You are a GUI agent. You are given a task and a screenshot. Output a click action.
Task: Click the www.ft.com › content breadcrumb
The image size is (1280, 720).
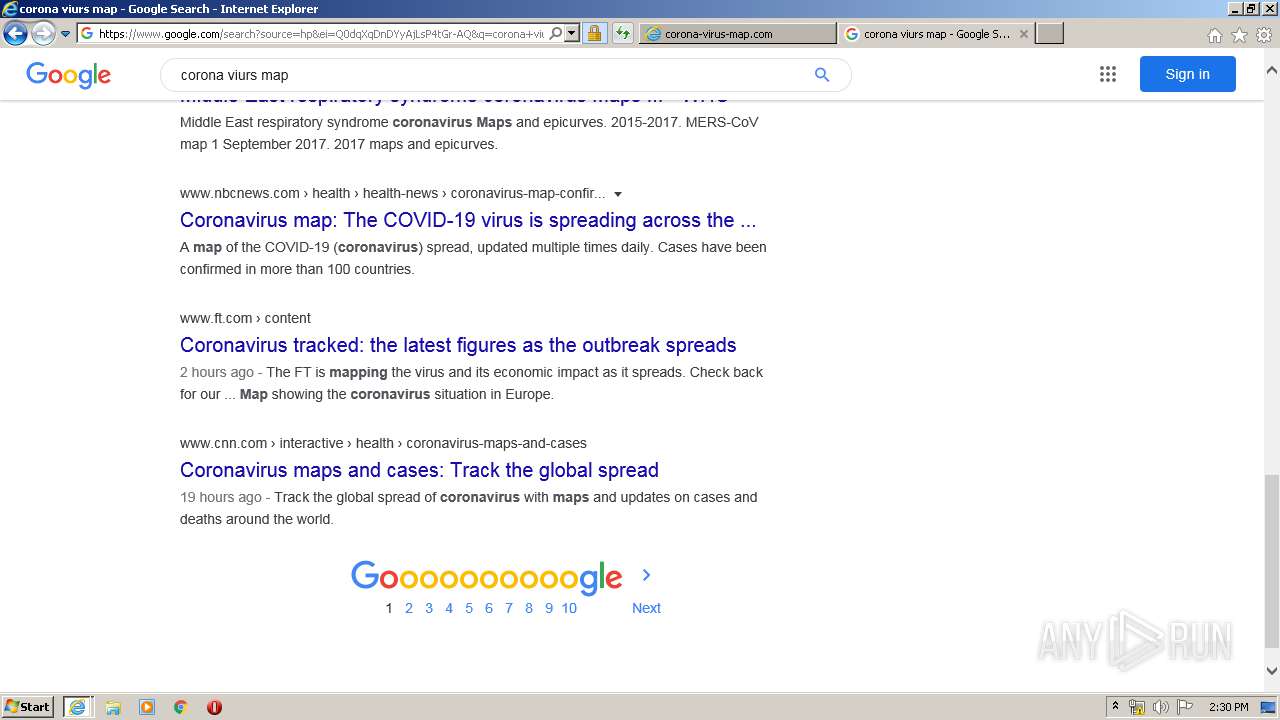[245, 318]
